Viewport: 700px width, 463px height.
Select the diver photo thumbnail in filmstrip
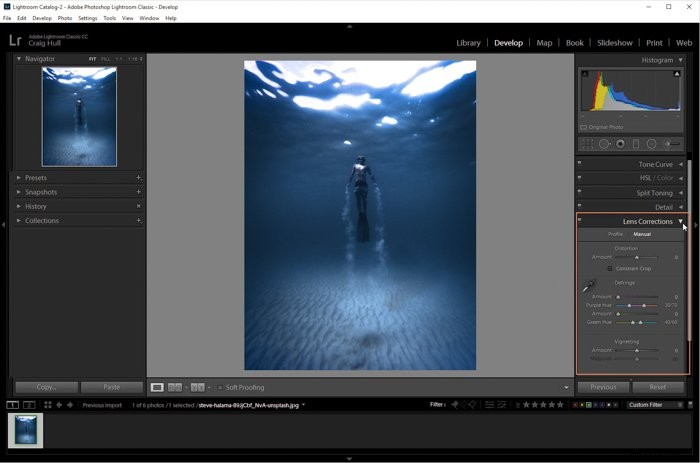[x=25, y=430]
